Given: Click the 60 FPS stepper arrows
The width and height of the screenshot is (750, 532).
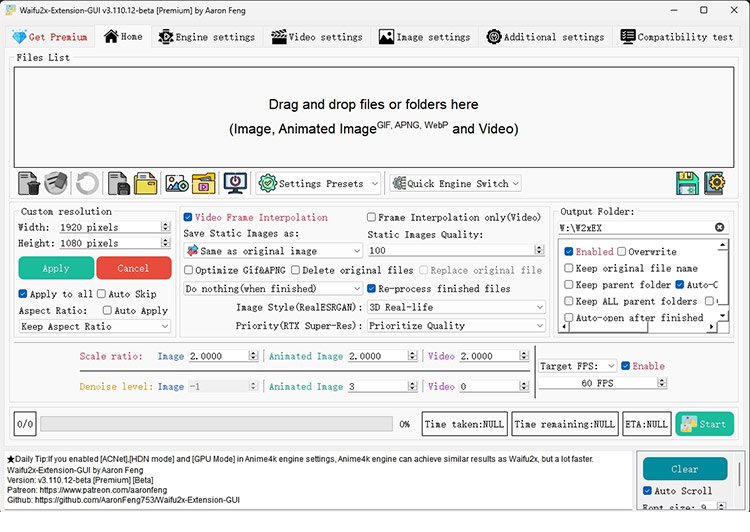Looking at the screenshot, I should (662, 383).
